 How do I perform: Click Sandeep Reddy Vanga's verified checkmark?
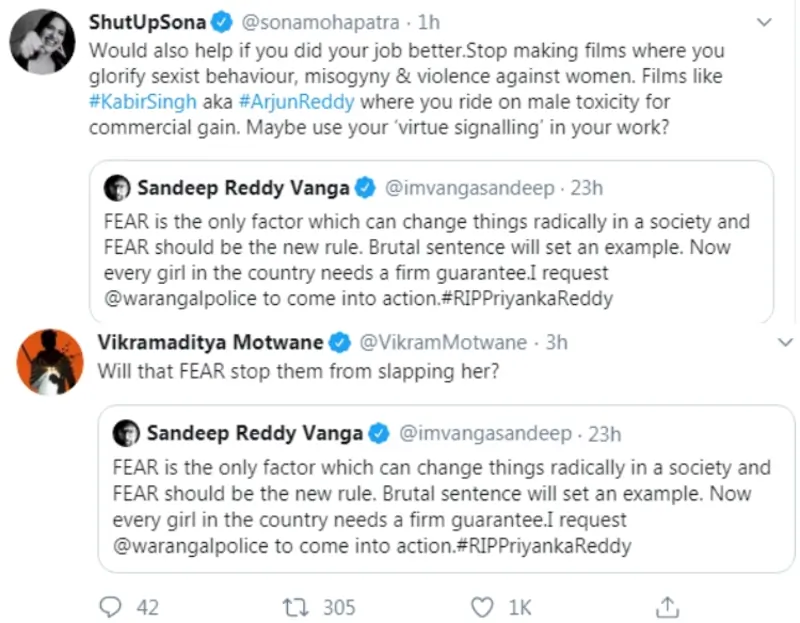pos(364,185)
